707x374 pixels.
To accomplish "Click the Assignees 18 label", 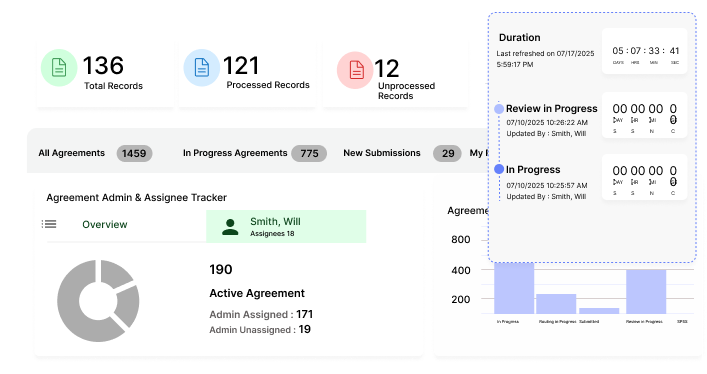I will [x=272, y=234].
